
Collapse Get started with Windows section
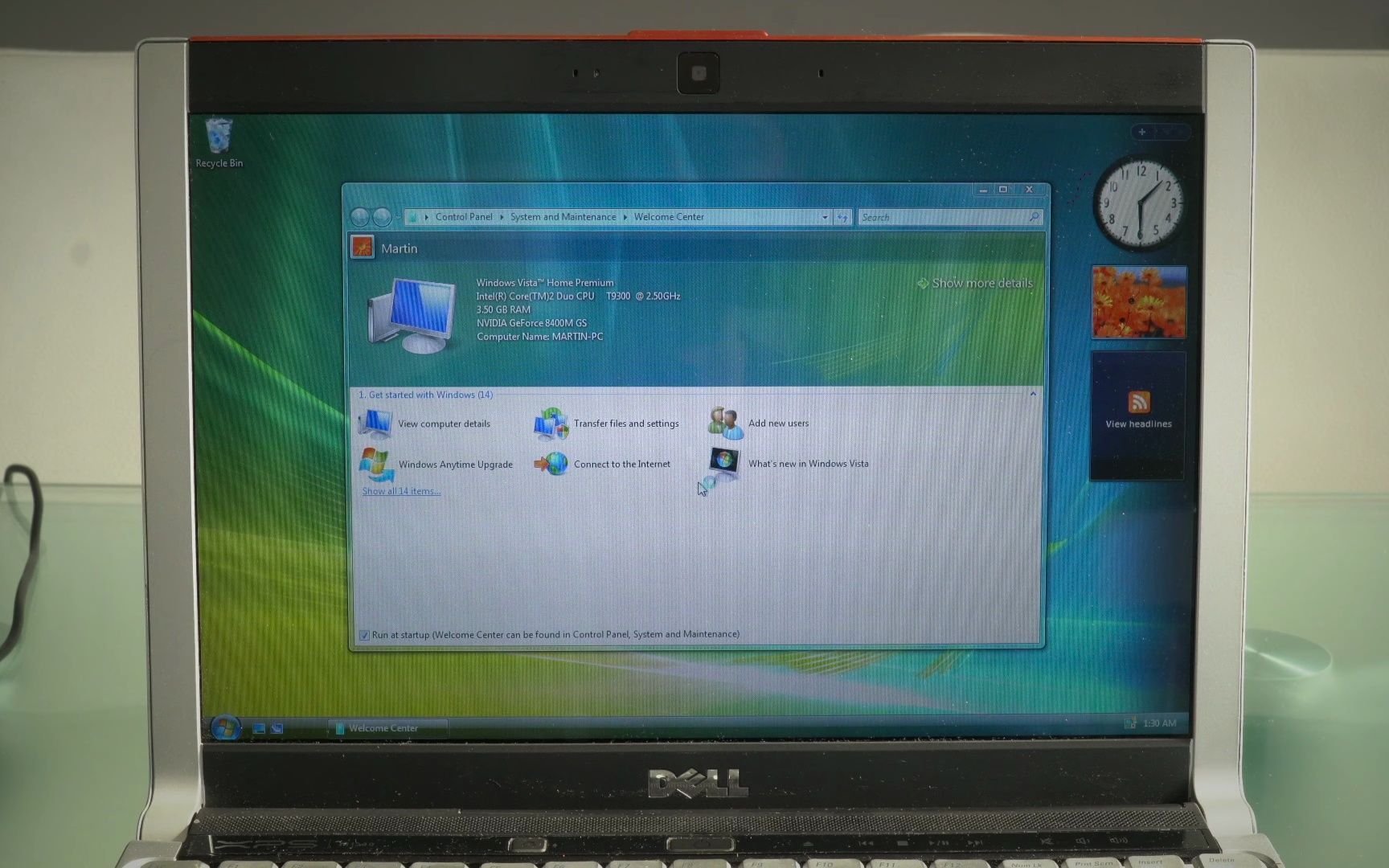1033,394
